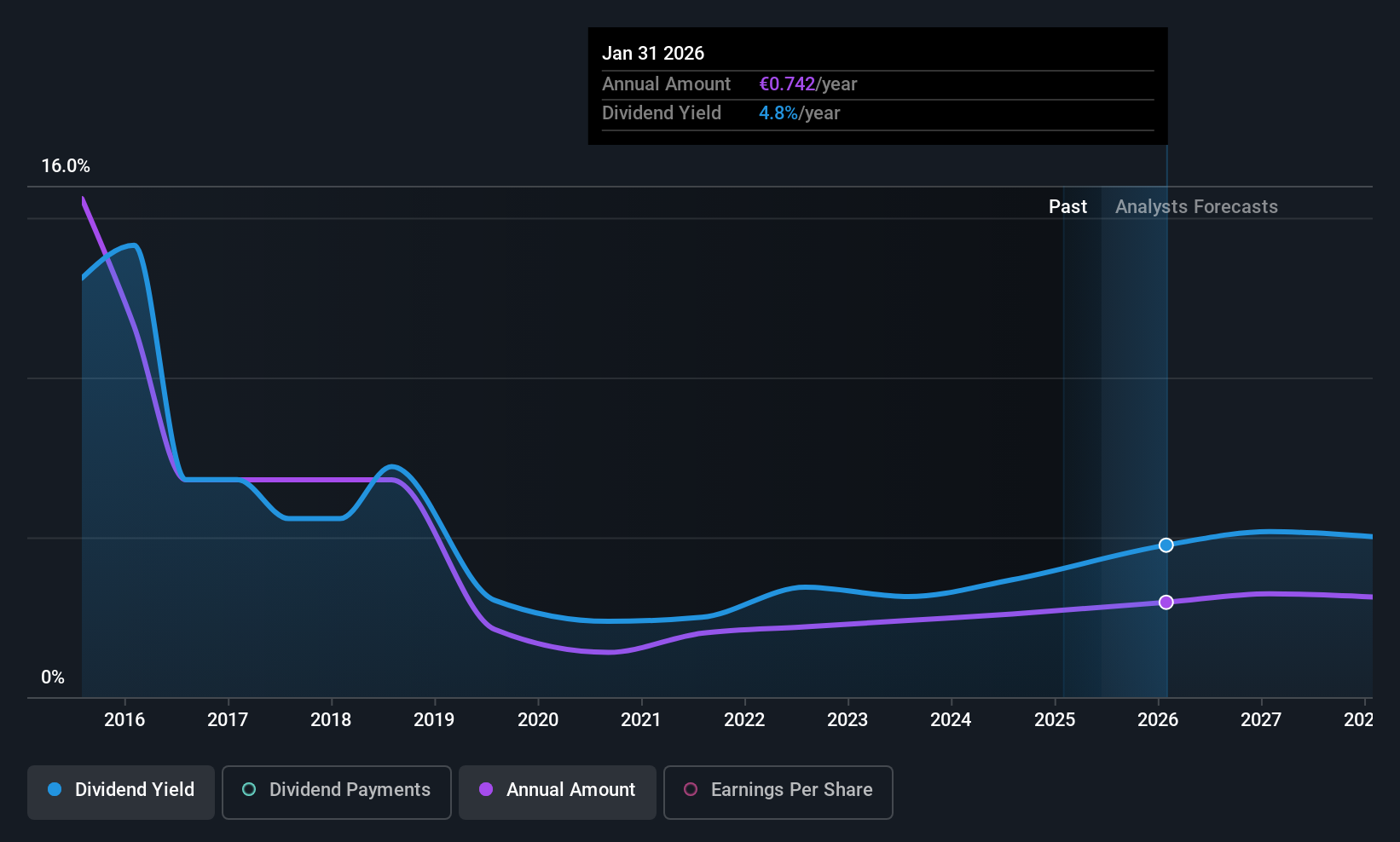Select blue data point marker at 2026

(x=1166, y=545)
